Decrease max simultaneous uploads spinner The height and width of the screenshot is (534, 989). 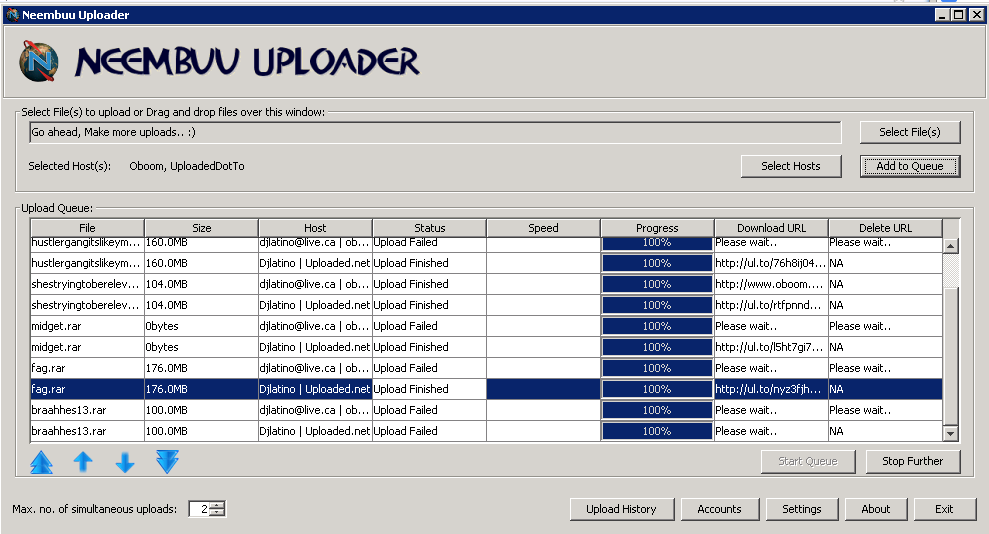click(217, 513)
